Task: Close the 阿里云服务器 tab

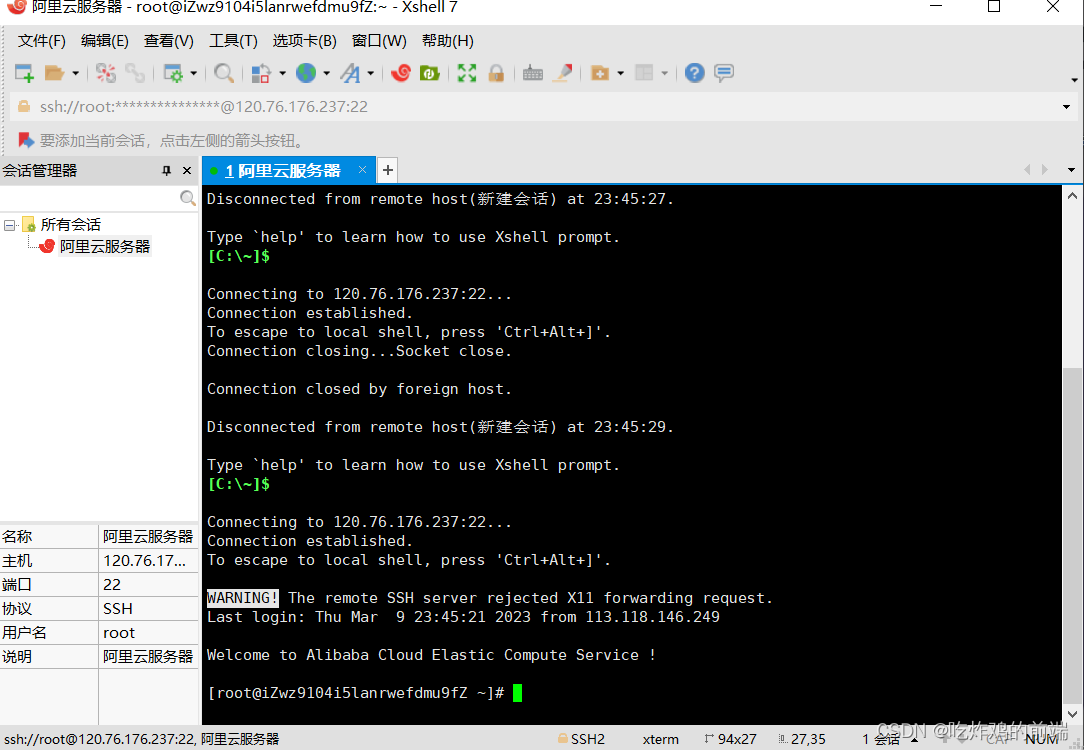Action: tap(362, 169)
